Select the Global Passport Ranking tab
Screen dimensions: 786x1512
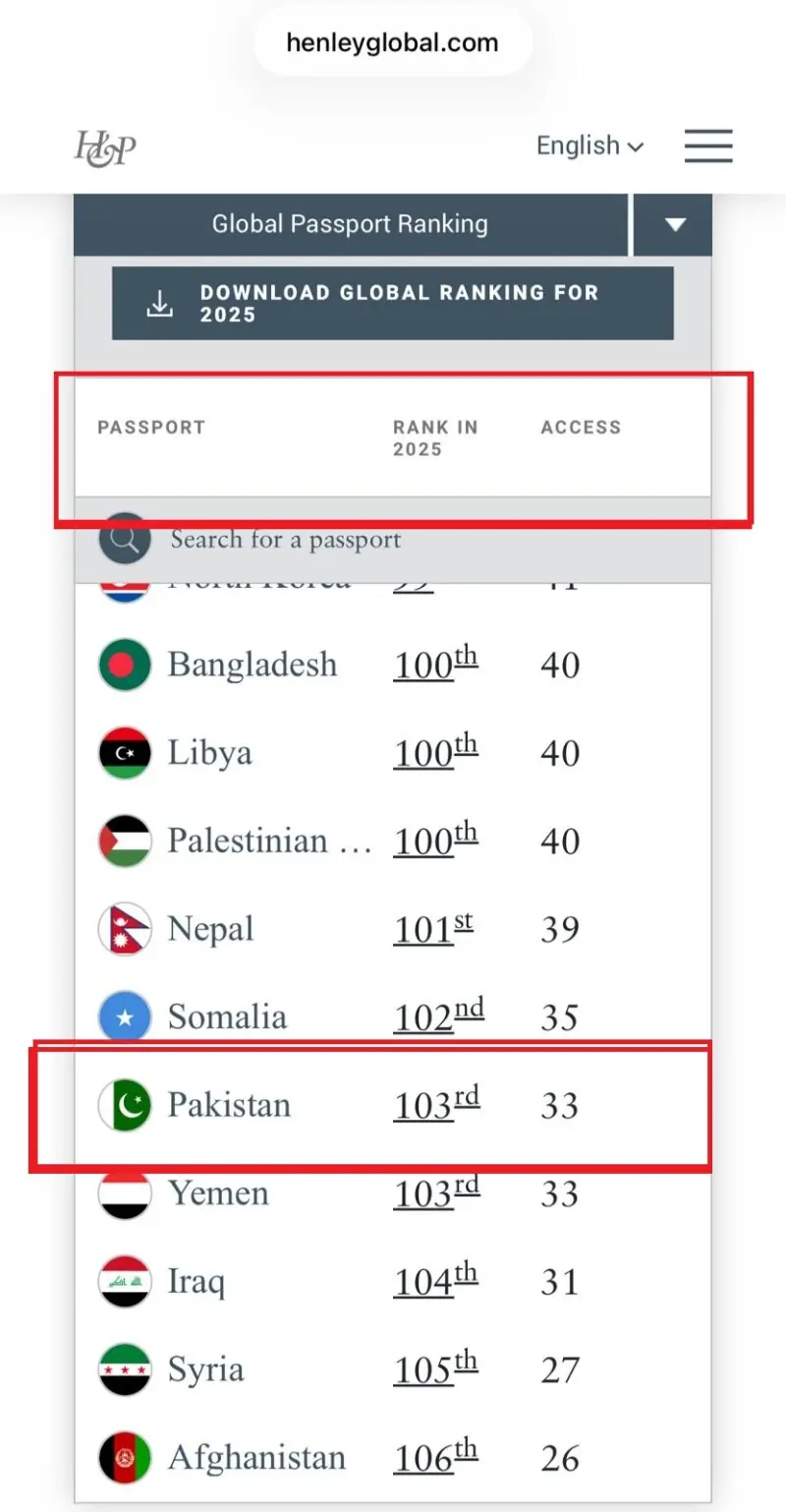pyautogui.click(x=350, y=224)
